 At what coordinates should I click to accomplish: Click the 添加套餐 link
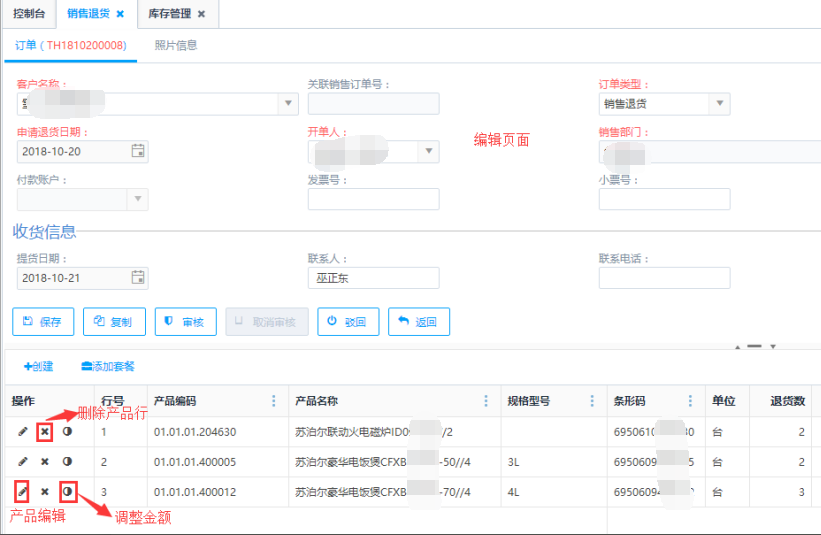(108, 366)
